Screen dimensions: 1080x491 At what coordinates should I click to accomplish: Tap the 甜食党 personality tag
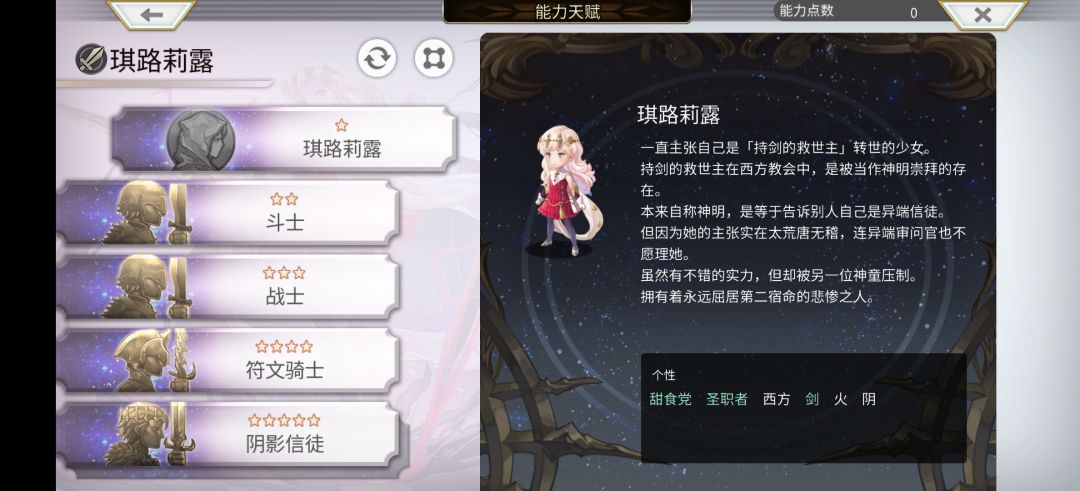[670, 399]
